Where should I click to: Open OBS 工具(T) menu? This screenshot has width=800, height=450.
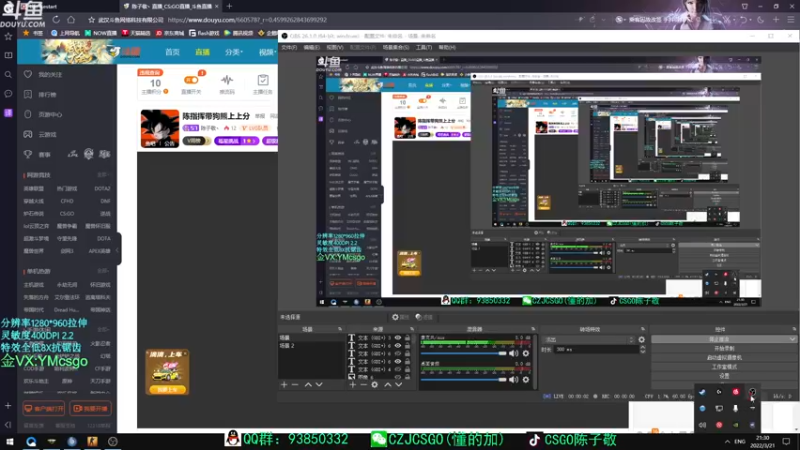(x=423, y=47)
